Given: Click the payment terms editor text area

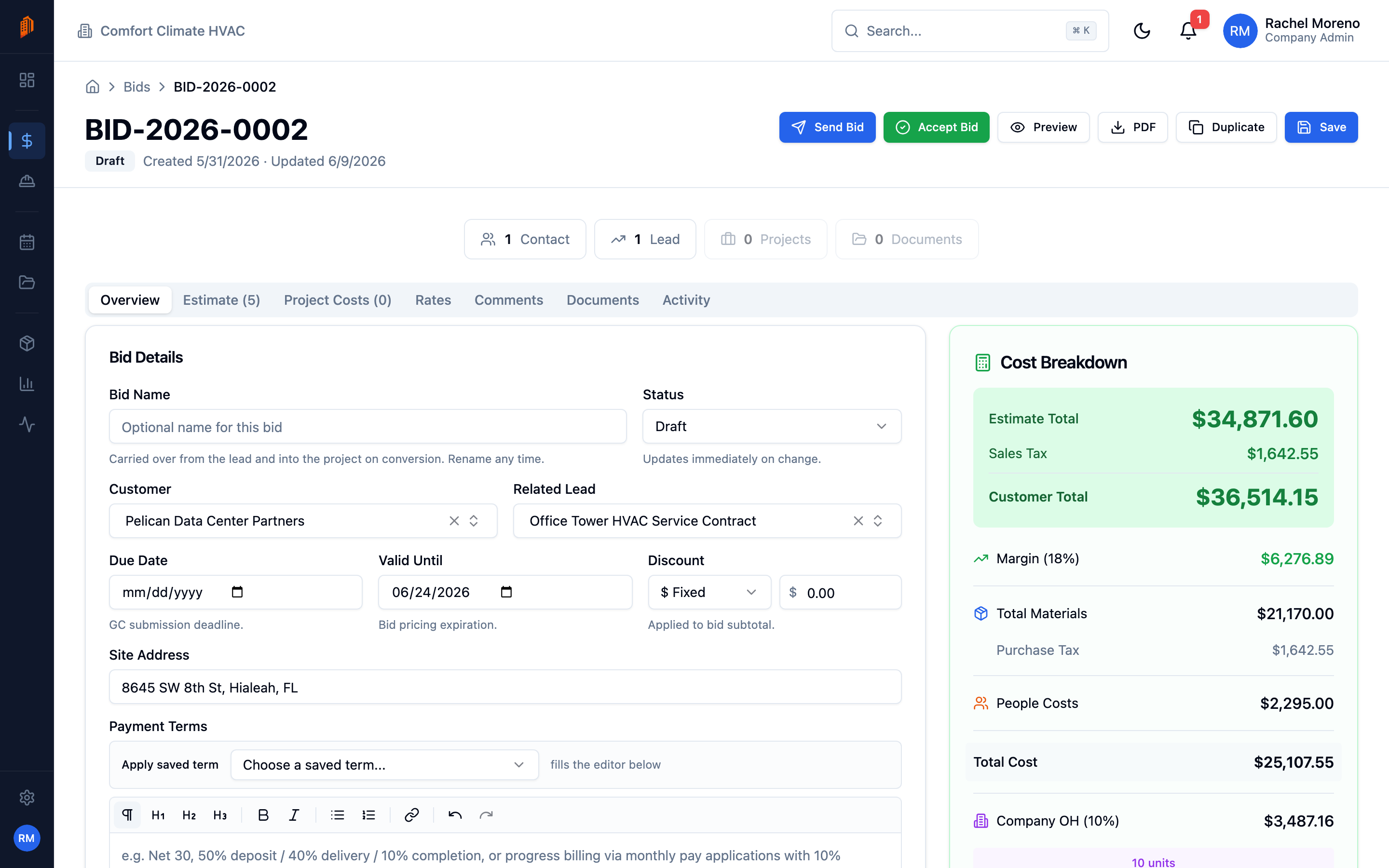Looking at the screenshot, I should point(505,851).
